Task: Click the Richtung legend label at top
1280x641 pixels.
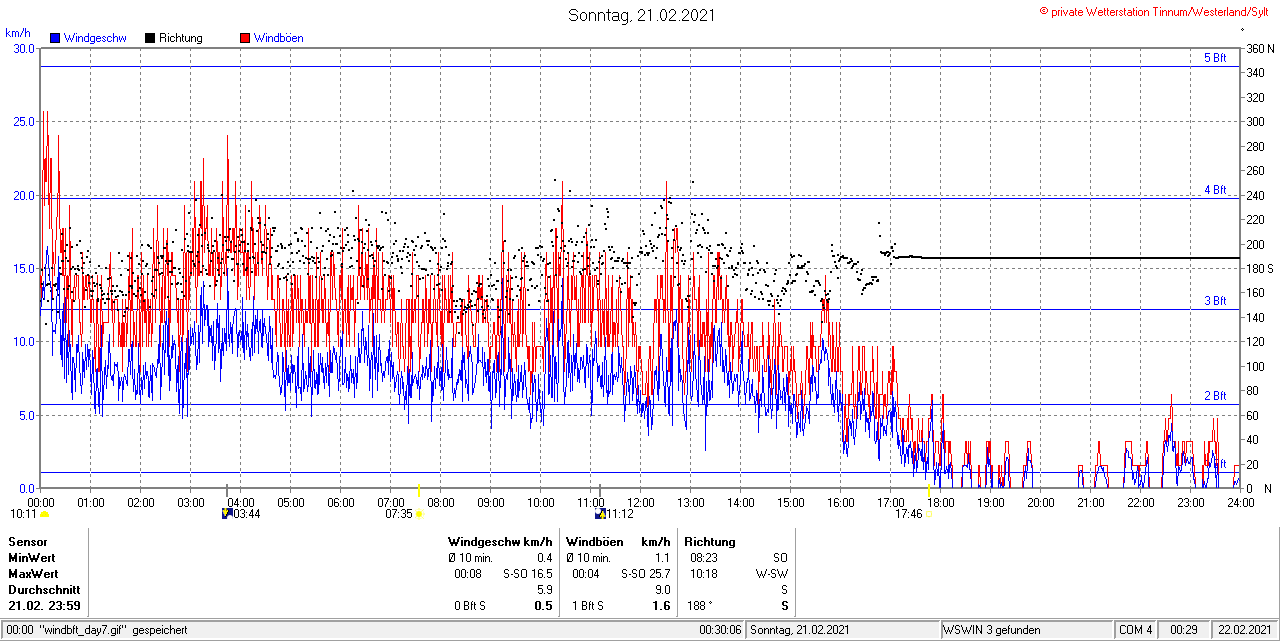Action: coord(181,38)
